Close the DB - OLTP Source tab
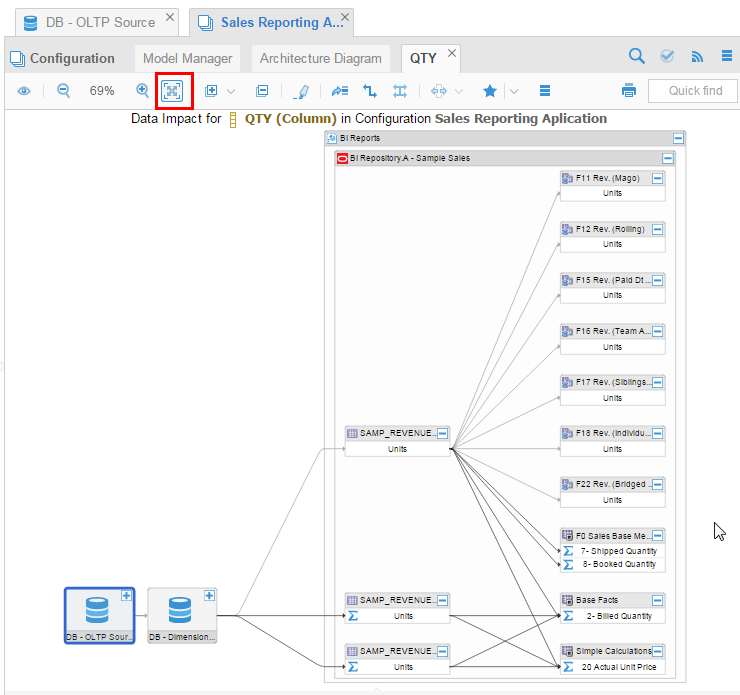 (170, 17)
